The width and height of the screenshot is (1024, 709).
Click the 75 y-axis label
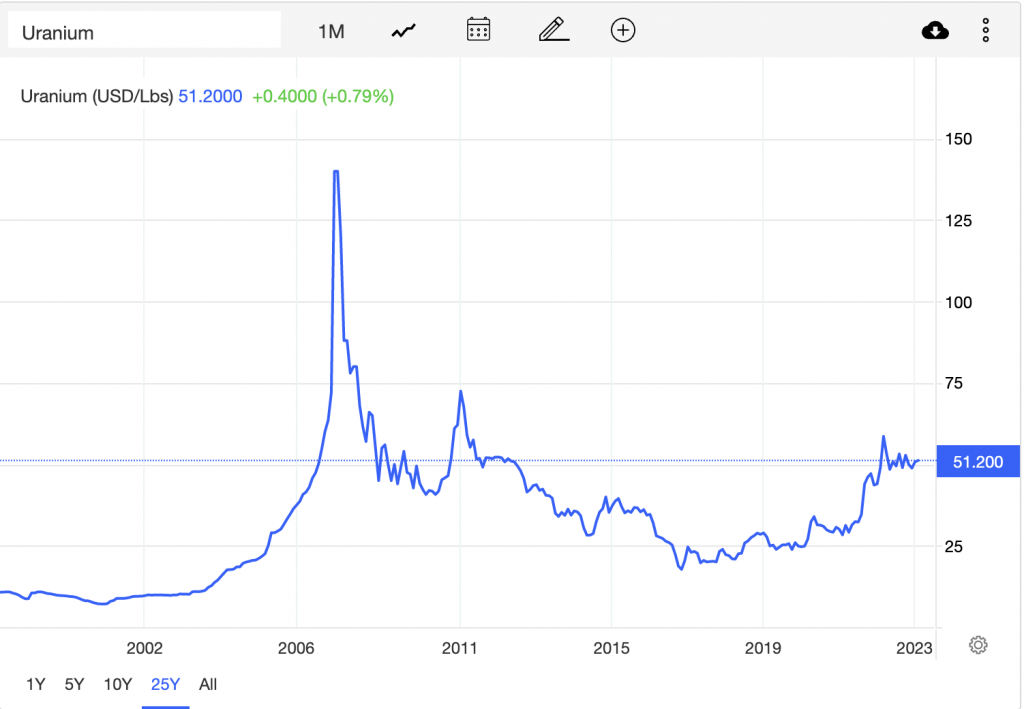pyautogui.click(x=954, y=383)
